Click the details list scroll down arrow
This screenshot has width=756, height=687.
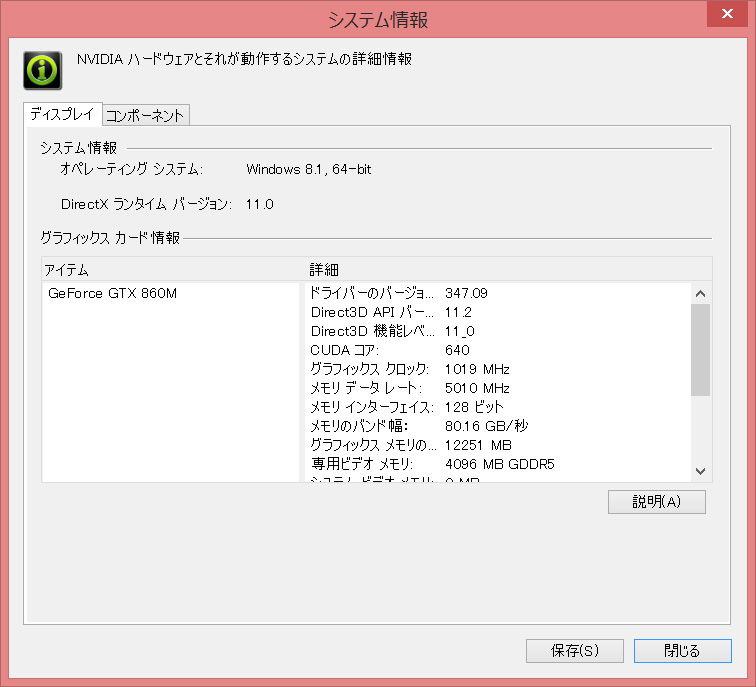tap(701, 471)
